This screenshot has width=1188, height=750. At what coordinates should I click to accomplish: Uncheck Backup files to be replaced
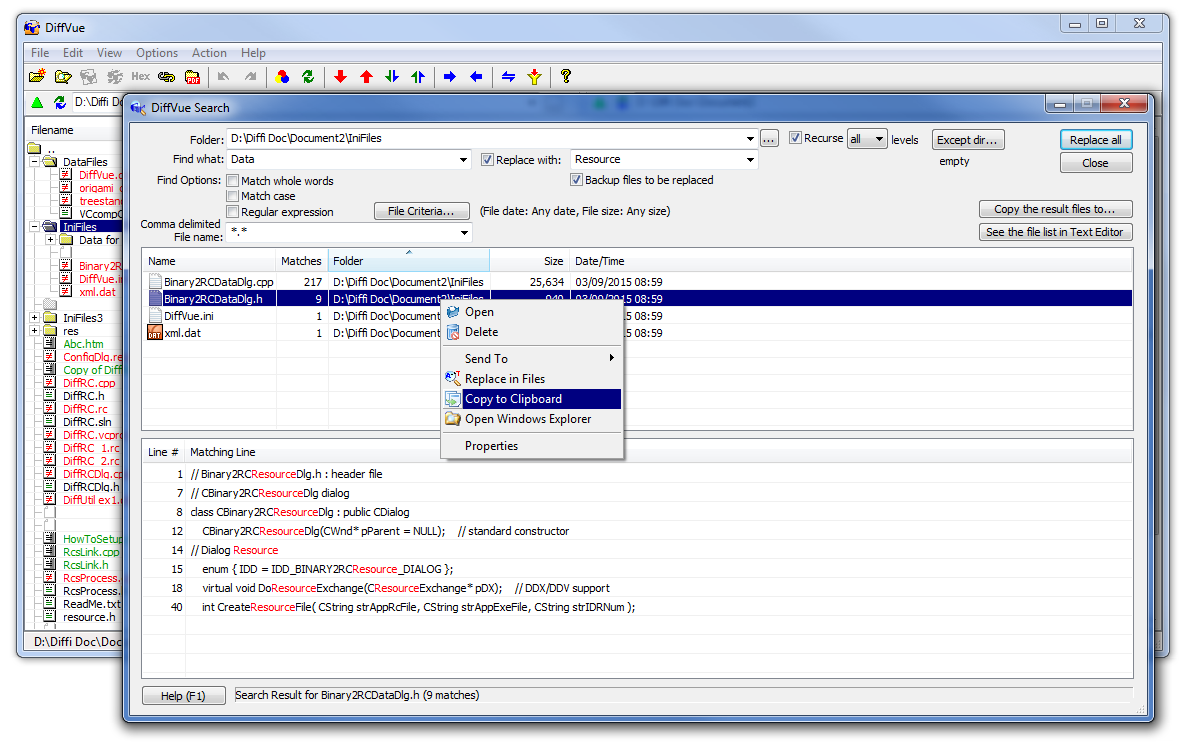(577, 180)
